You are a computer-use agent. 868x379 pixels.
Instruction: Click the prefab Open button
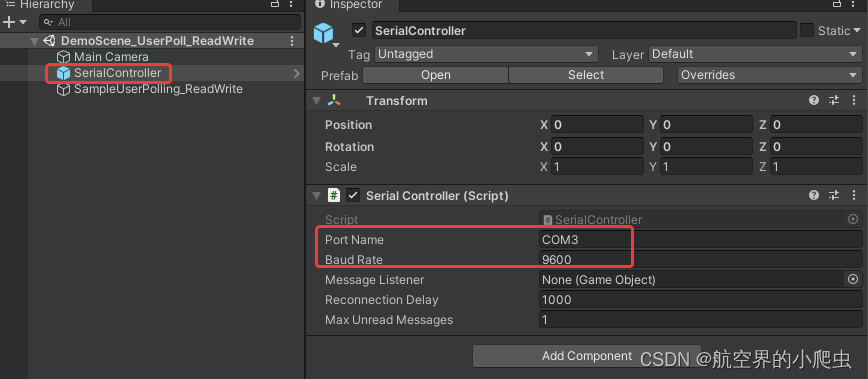pyautogui.click(x=436, y=75)
